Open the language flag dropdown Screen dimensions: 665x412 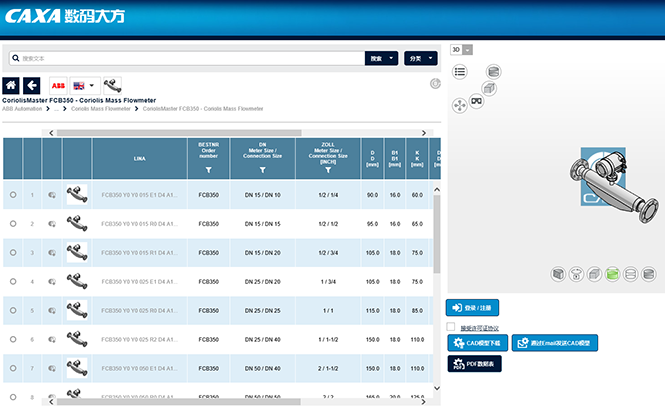click(x=85, y=85)
